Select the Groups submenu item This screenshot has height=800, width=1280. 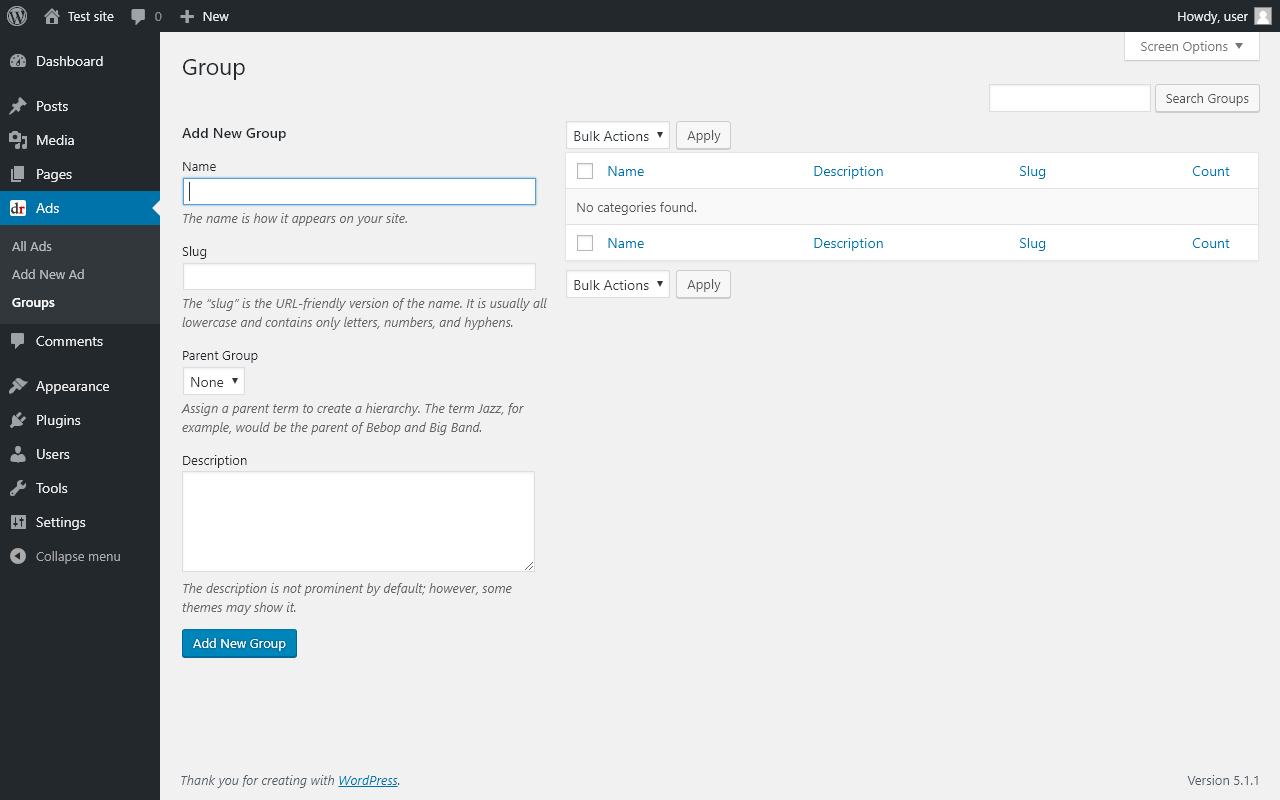pos(33,302)
